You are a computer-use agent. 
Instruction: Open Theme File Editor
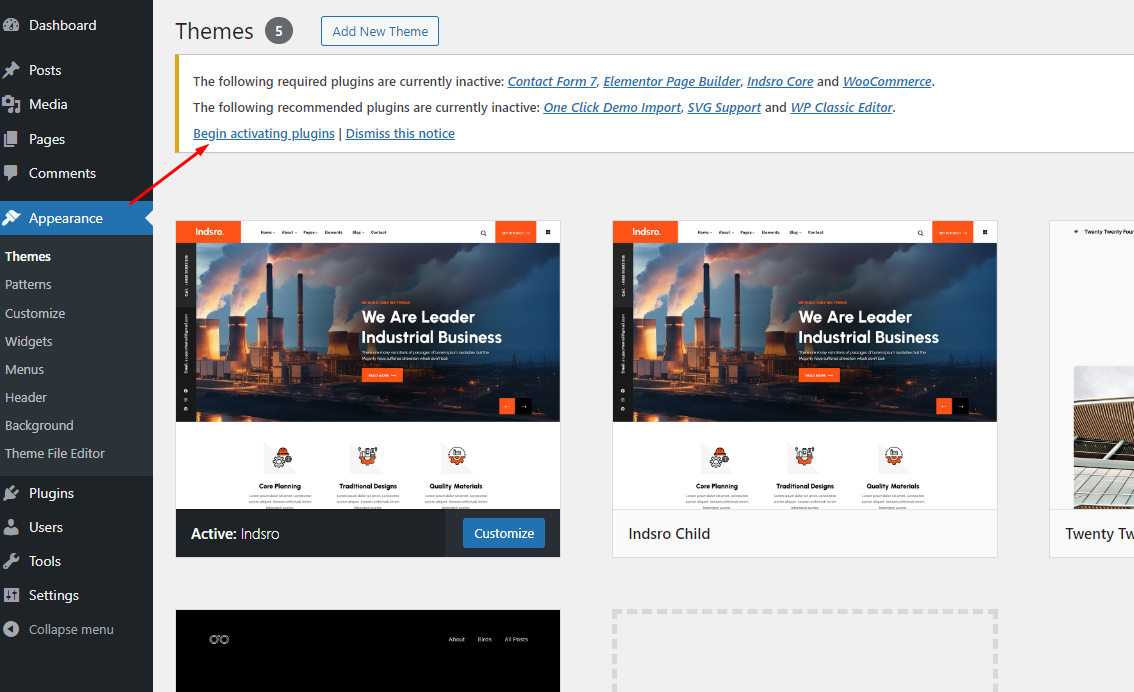pos(55,453)
